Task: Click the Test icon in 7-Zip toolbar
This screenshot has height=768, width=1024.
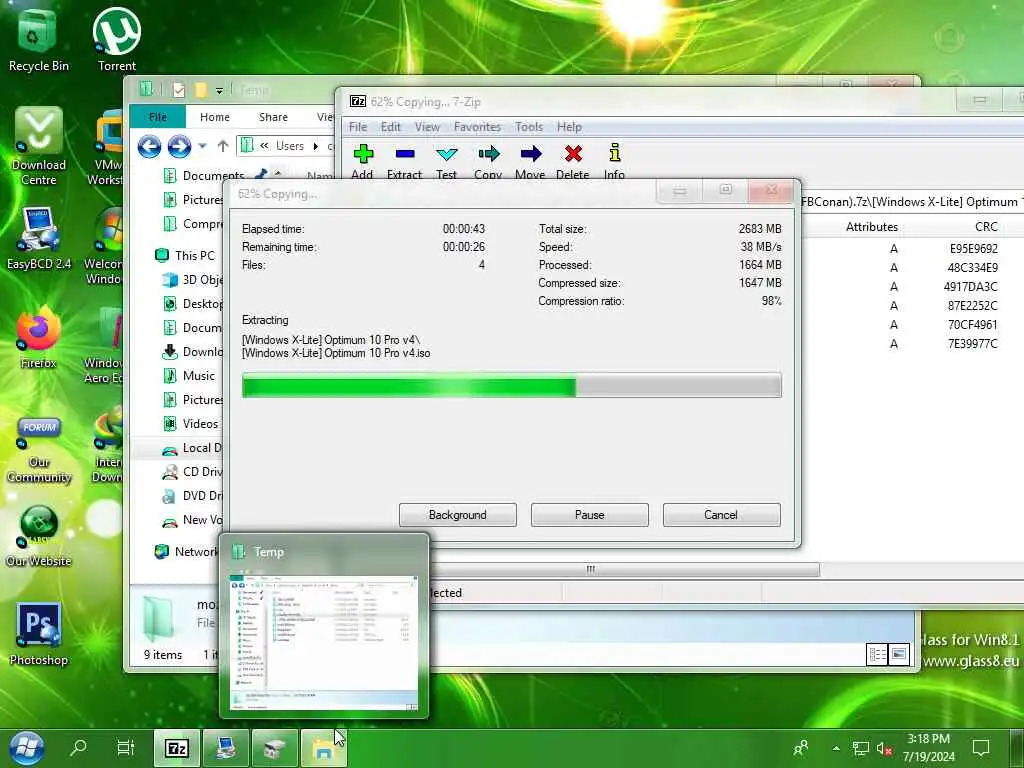Action: point(447,154)
